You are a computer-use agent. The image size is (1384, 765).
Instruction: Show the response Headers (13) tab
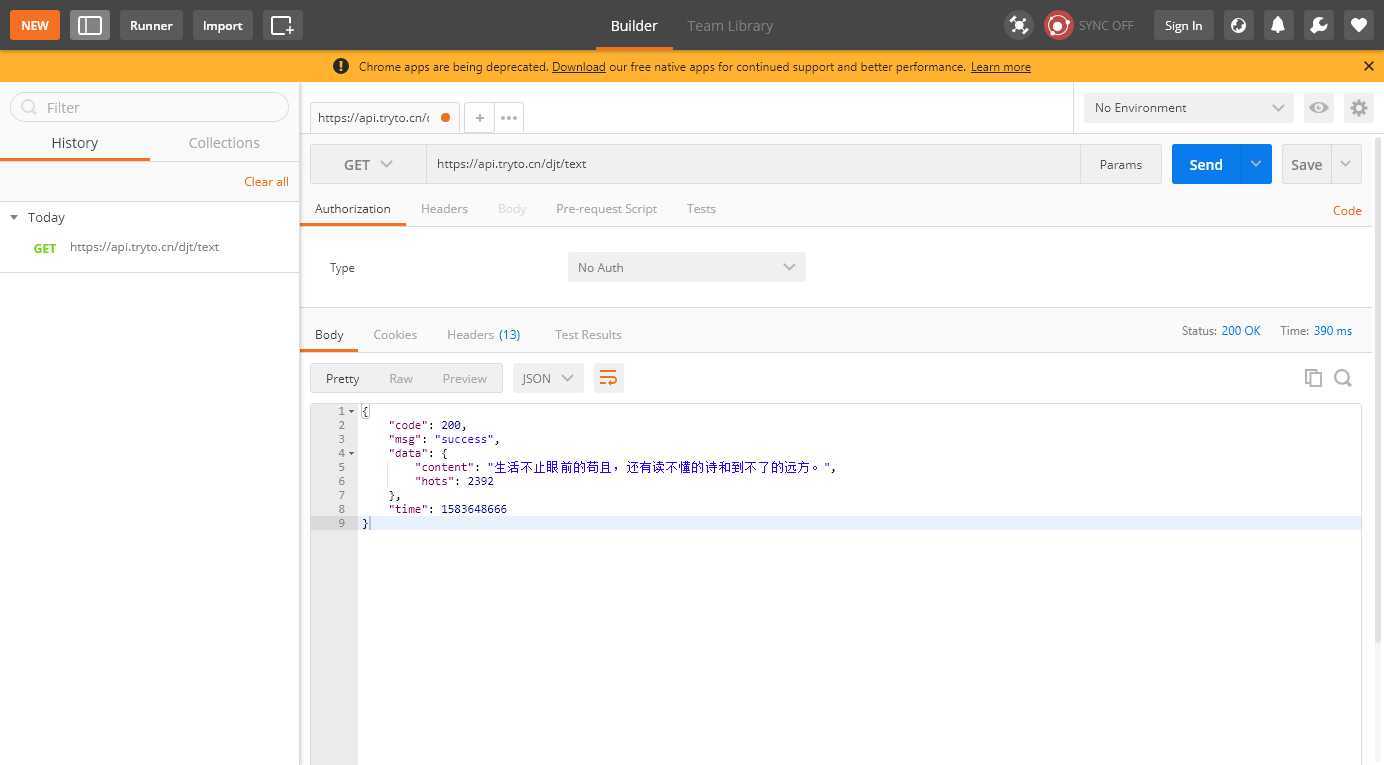[483, 334]
